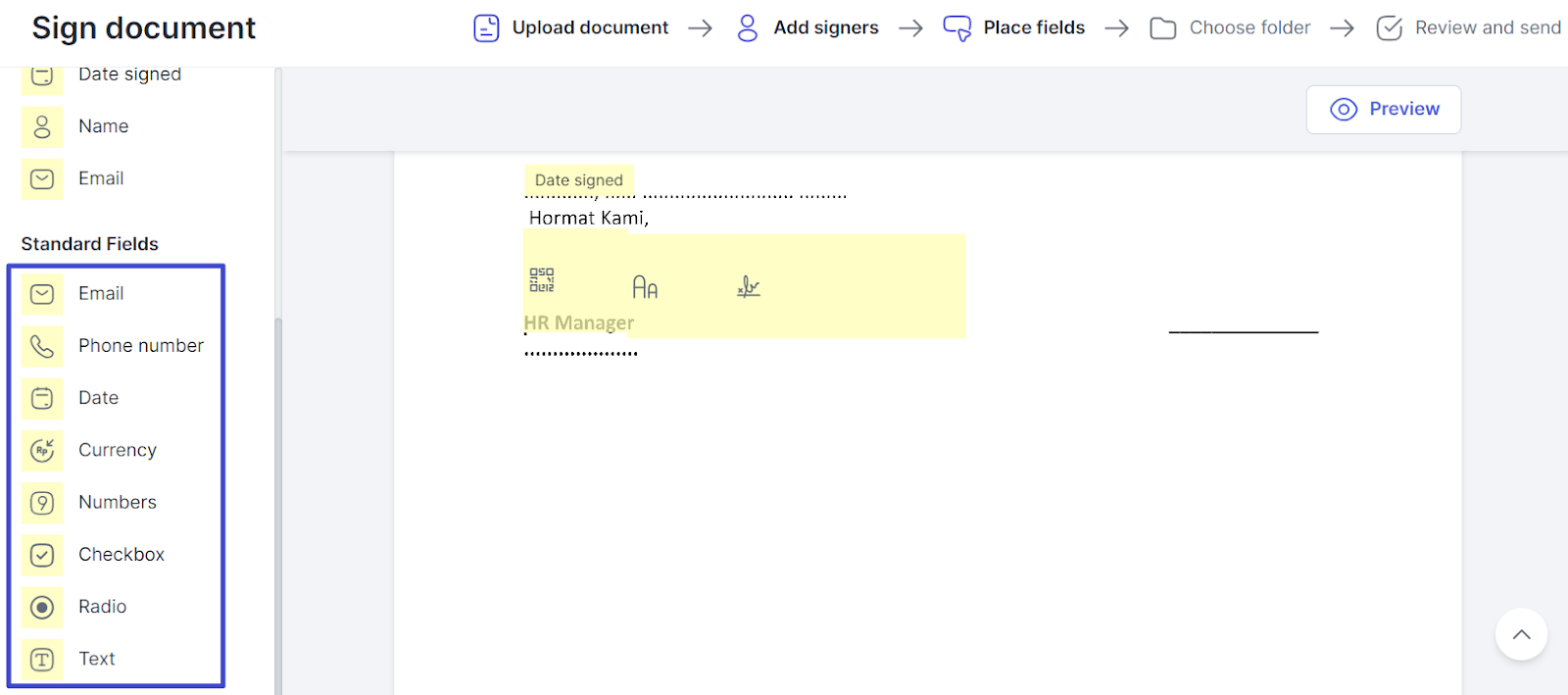Click the scroll-to-top chevron button

tap(1521, 634)
